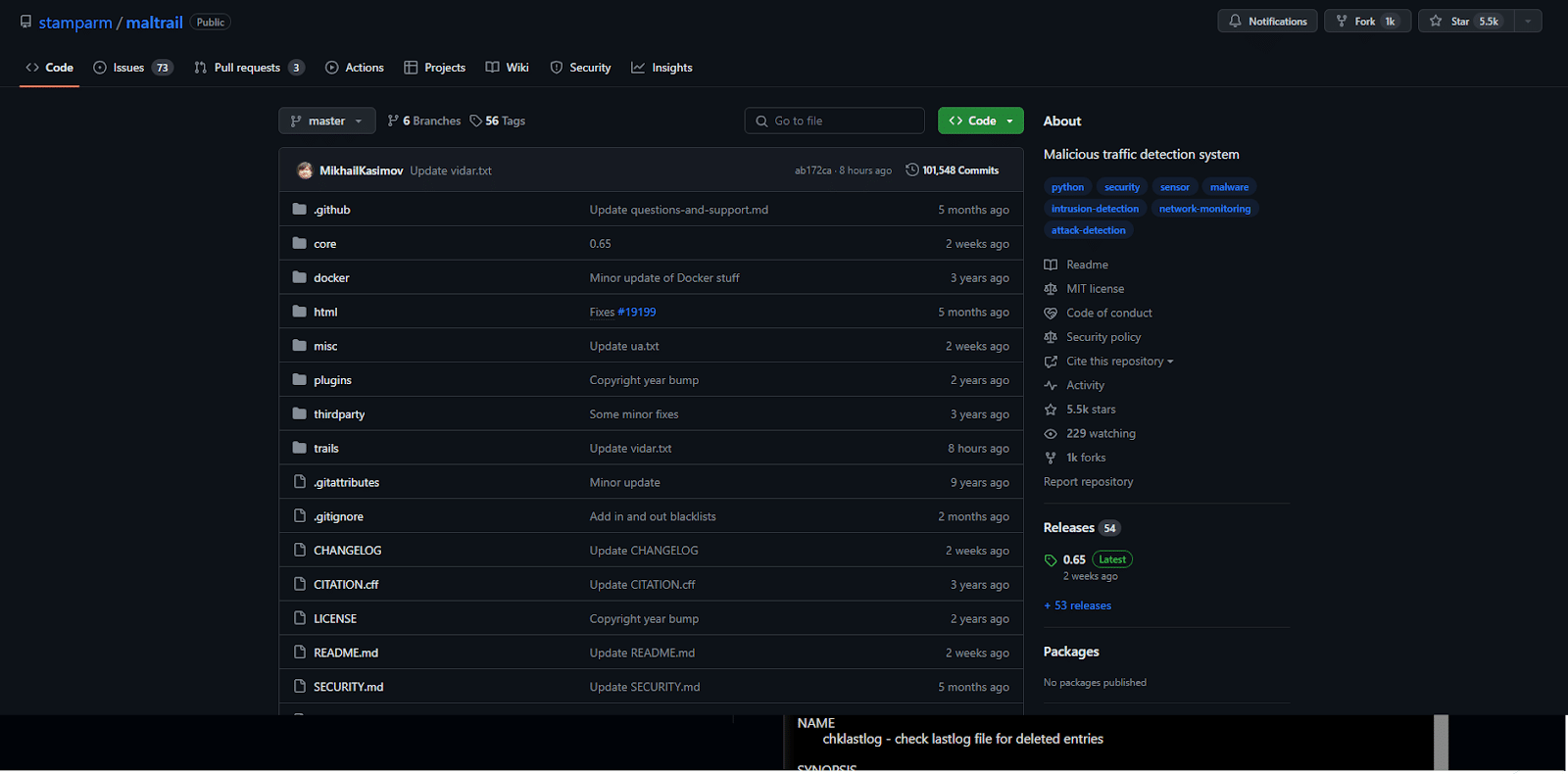This screenshot has height=774, width=1568.
Task: Click the repository icon beside stamparm
Action: coord(26,22)
